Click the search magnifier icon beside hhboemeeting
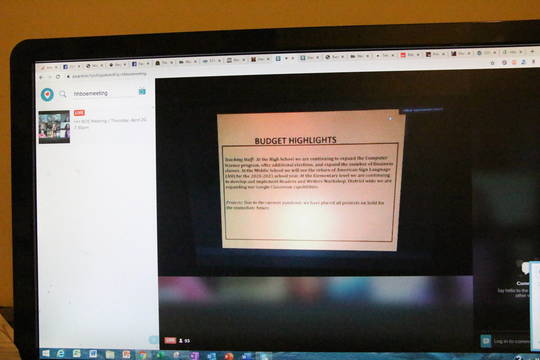540x360 pixels. click(x=63, y=94)
